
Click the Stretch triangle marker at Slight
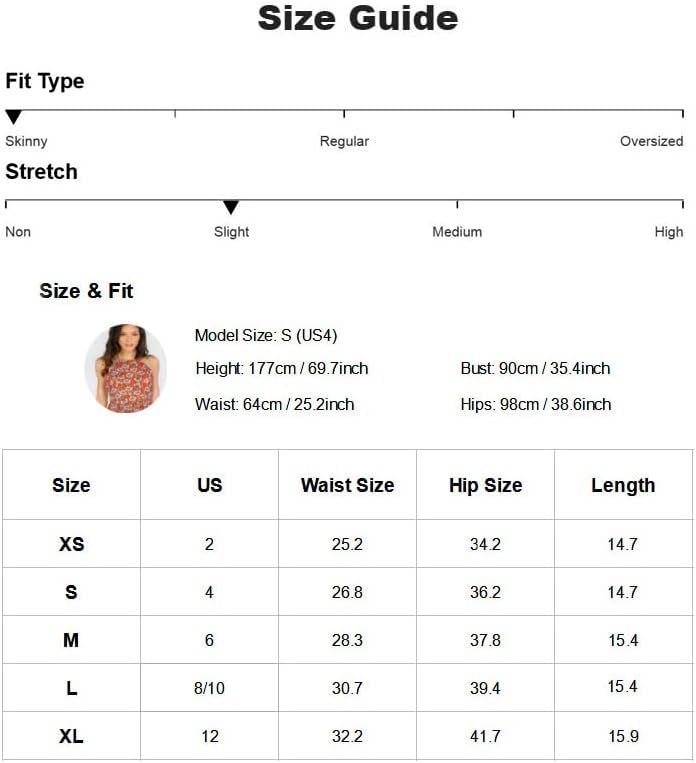point(231,207)
